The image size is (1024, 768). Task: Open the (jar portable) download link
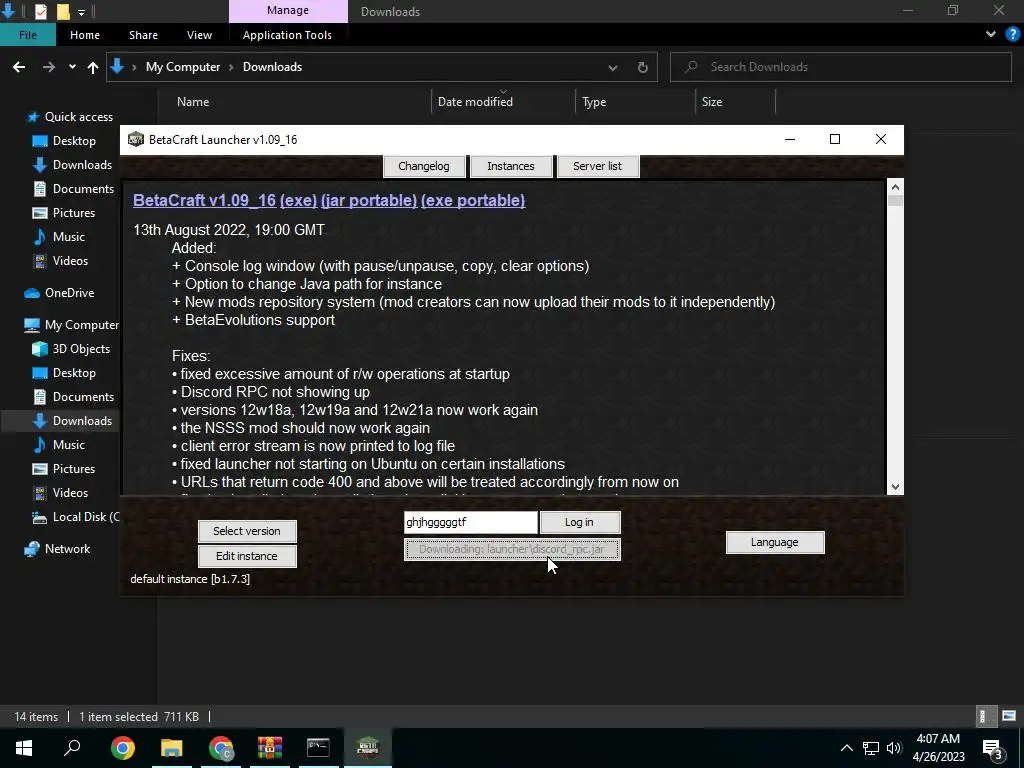point(369,200)
